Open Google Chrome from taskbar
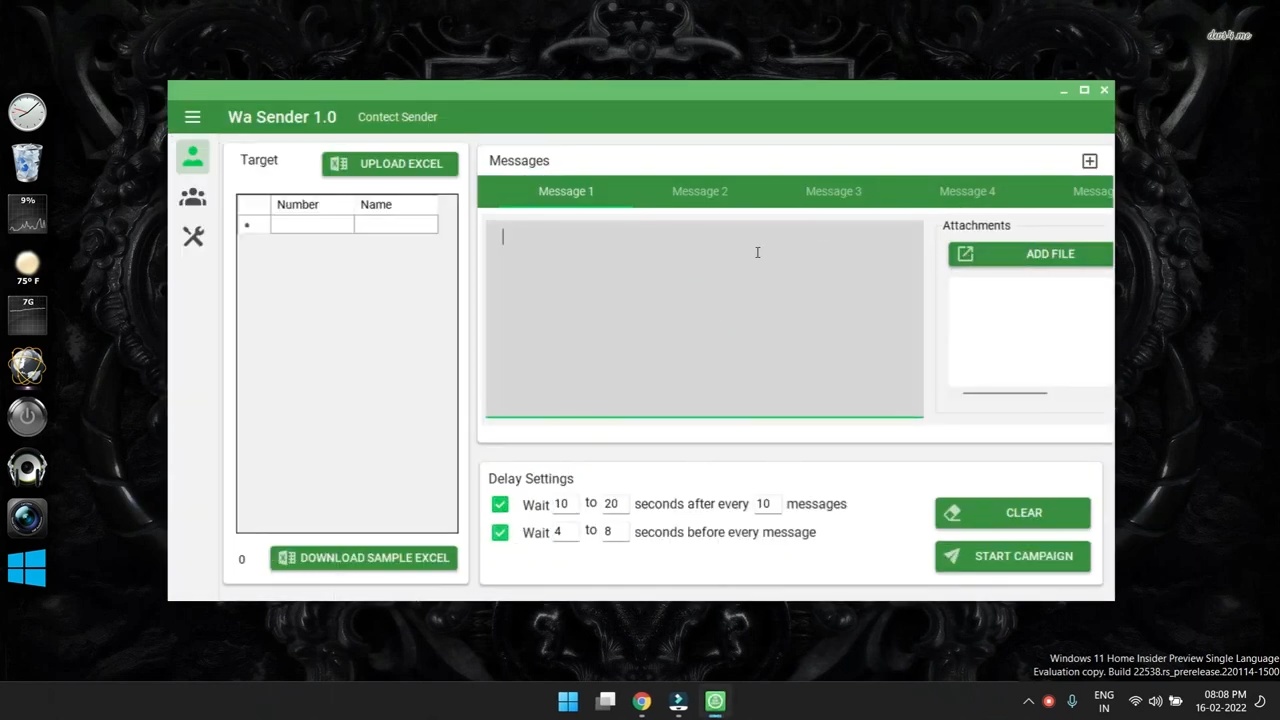The width and height of the screenshot is (1280, 720). [642, 701]
